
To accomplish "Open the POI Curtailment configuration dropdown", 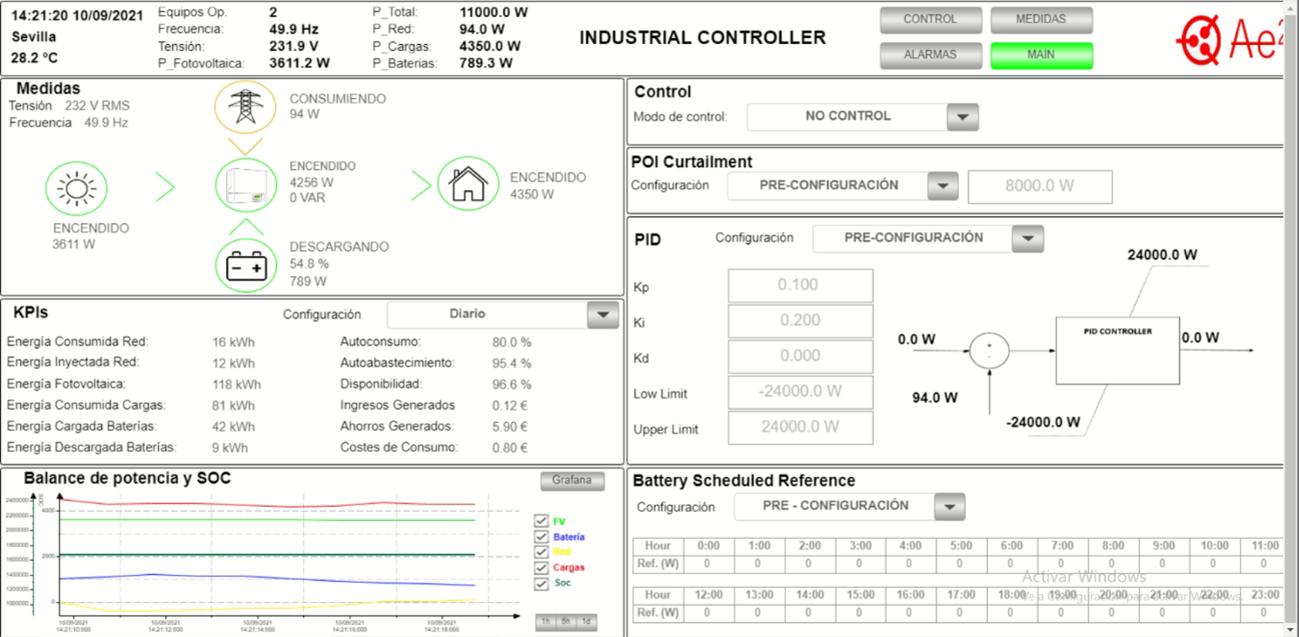I will click(942, 186).
